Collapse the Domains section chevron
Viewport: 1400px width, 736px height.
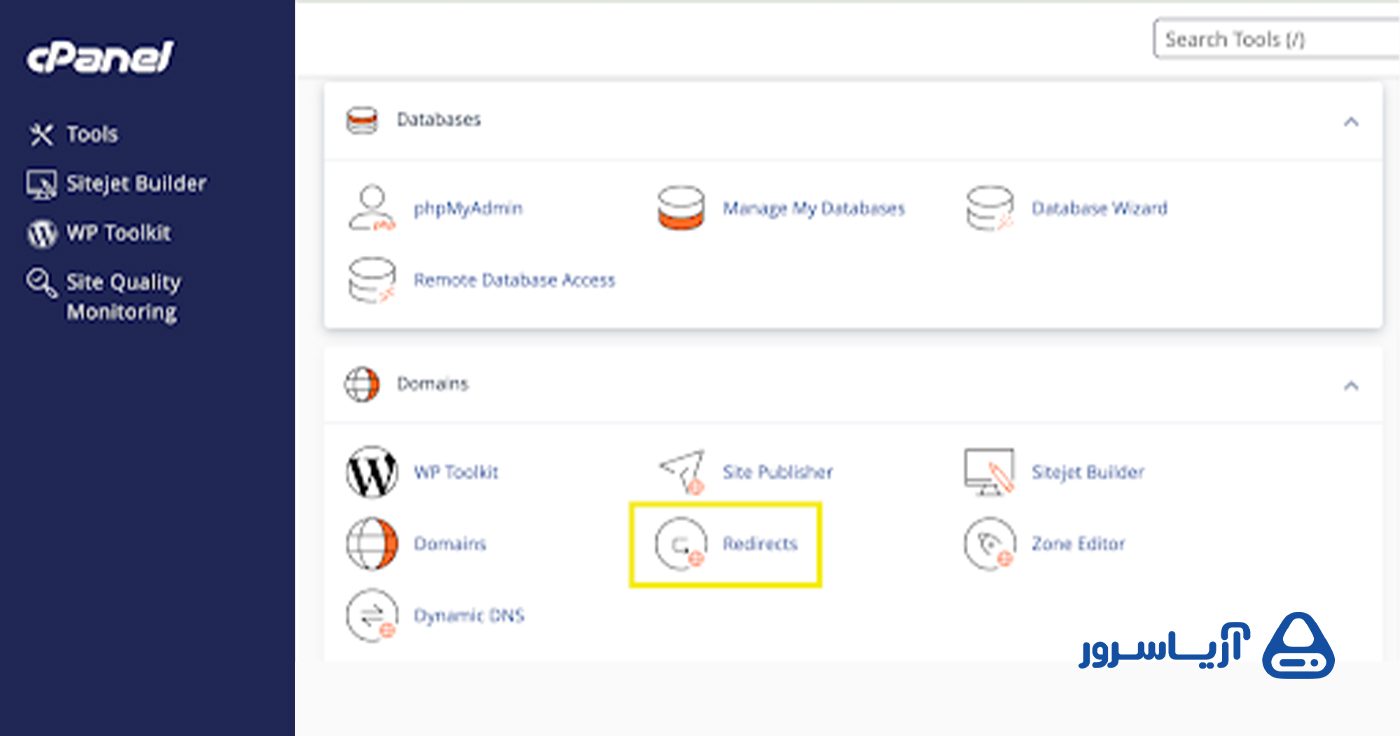pos(1351,385)
